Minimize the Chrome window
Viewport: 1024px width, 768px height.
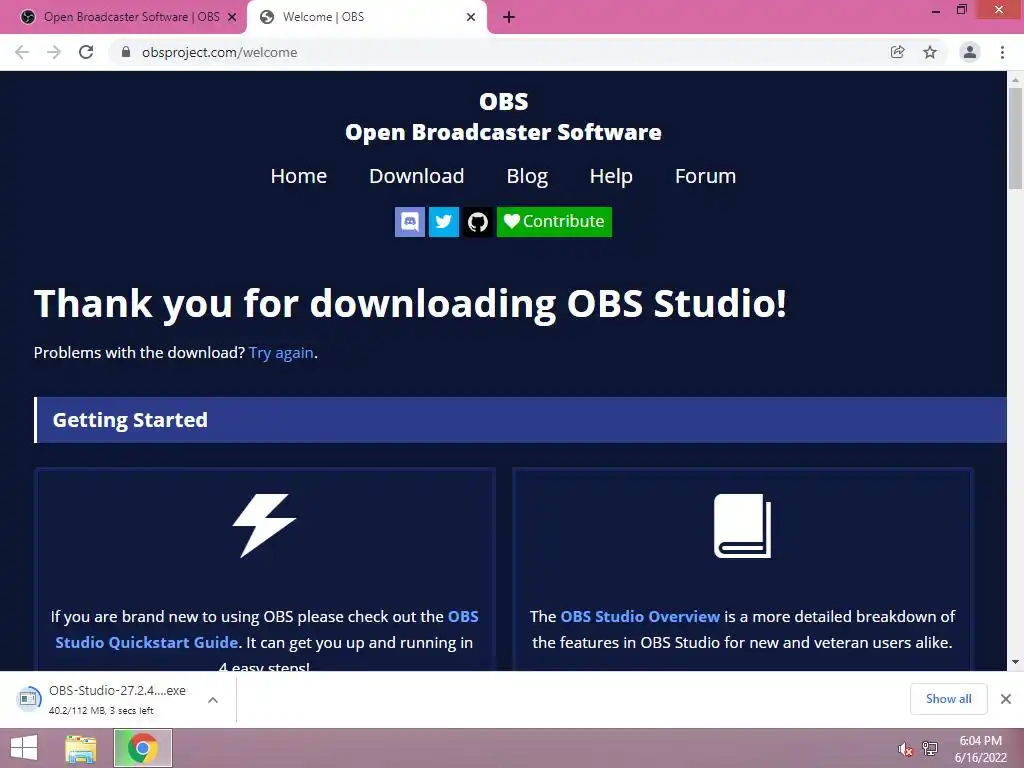coord(935,10)
